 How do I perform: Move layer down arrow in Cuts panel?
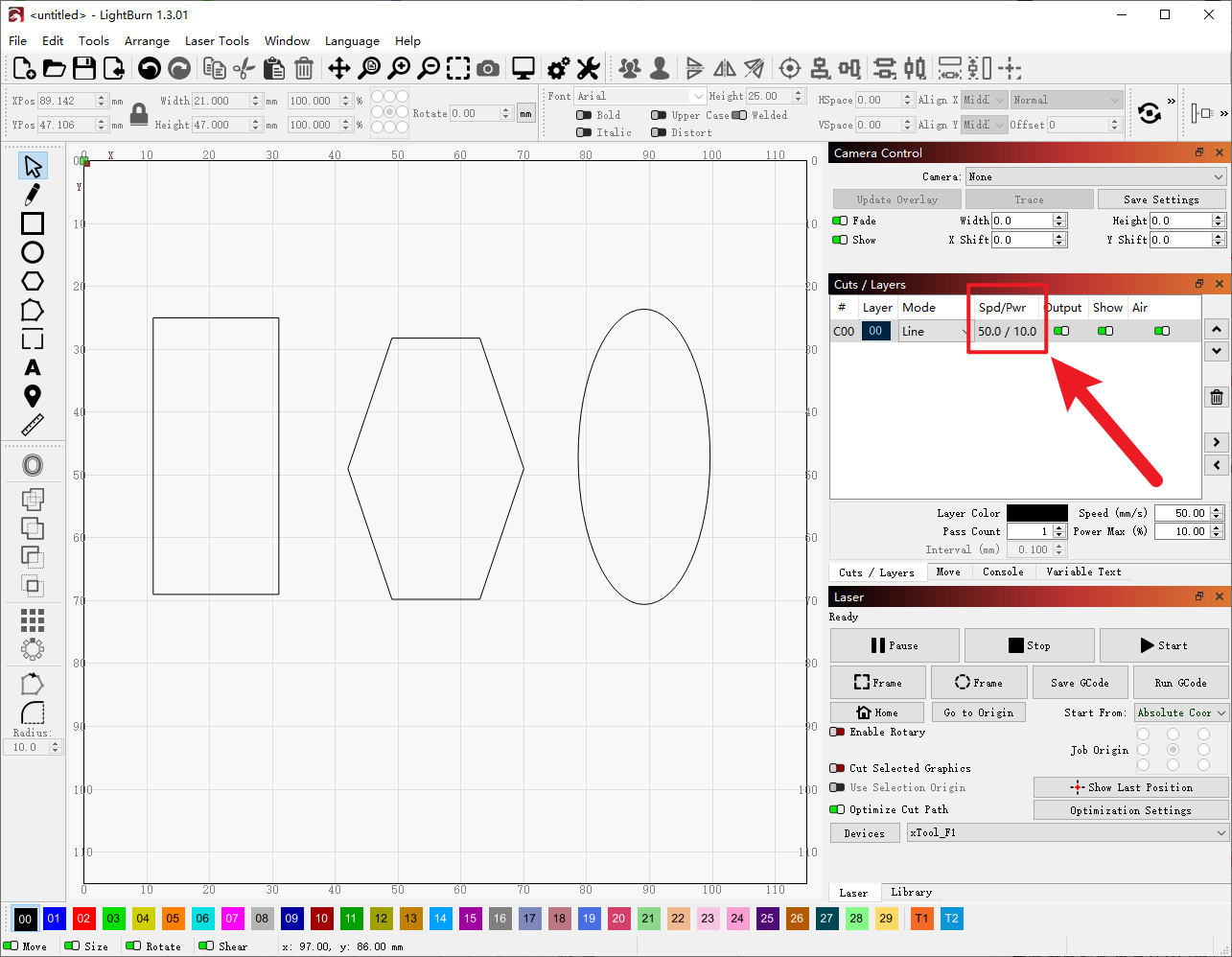pyautogui.click(x=1217, y=351)
